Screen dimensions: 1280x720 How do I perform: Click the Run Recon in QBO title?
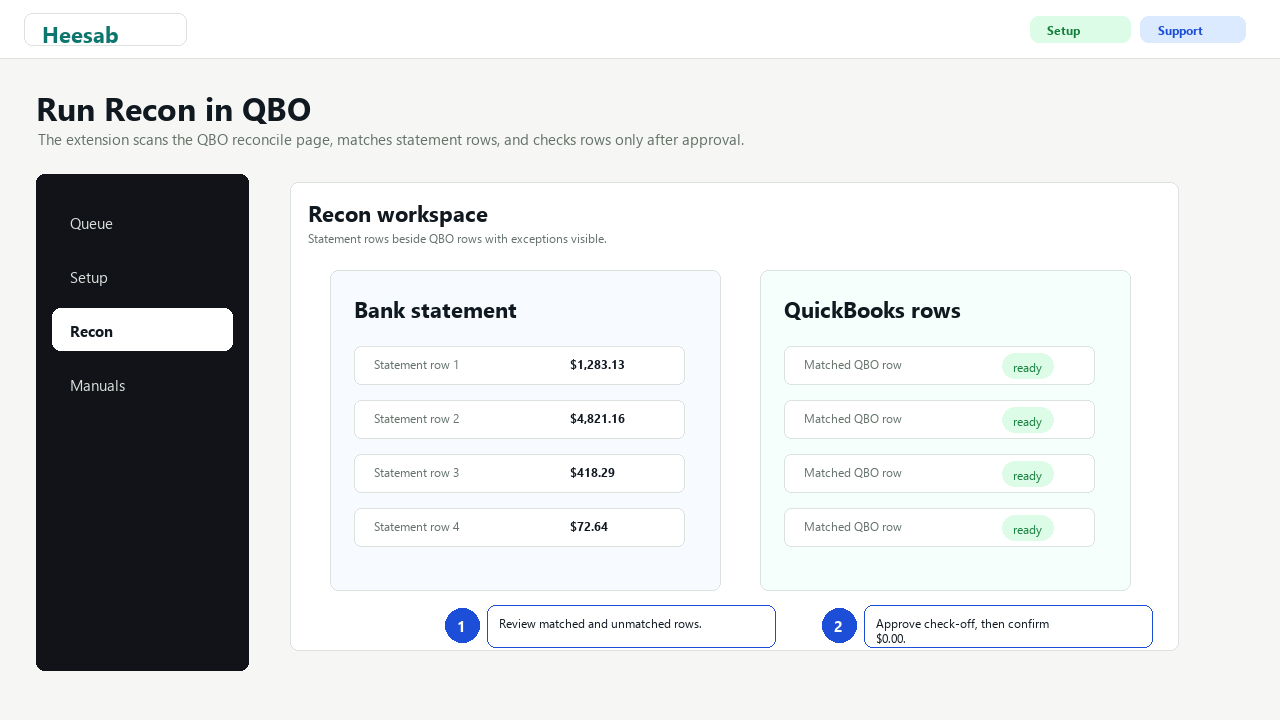174,109
